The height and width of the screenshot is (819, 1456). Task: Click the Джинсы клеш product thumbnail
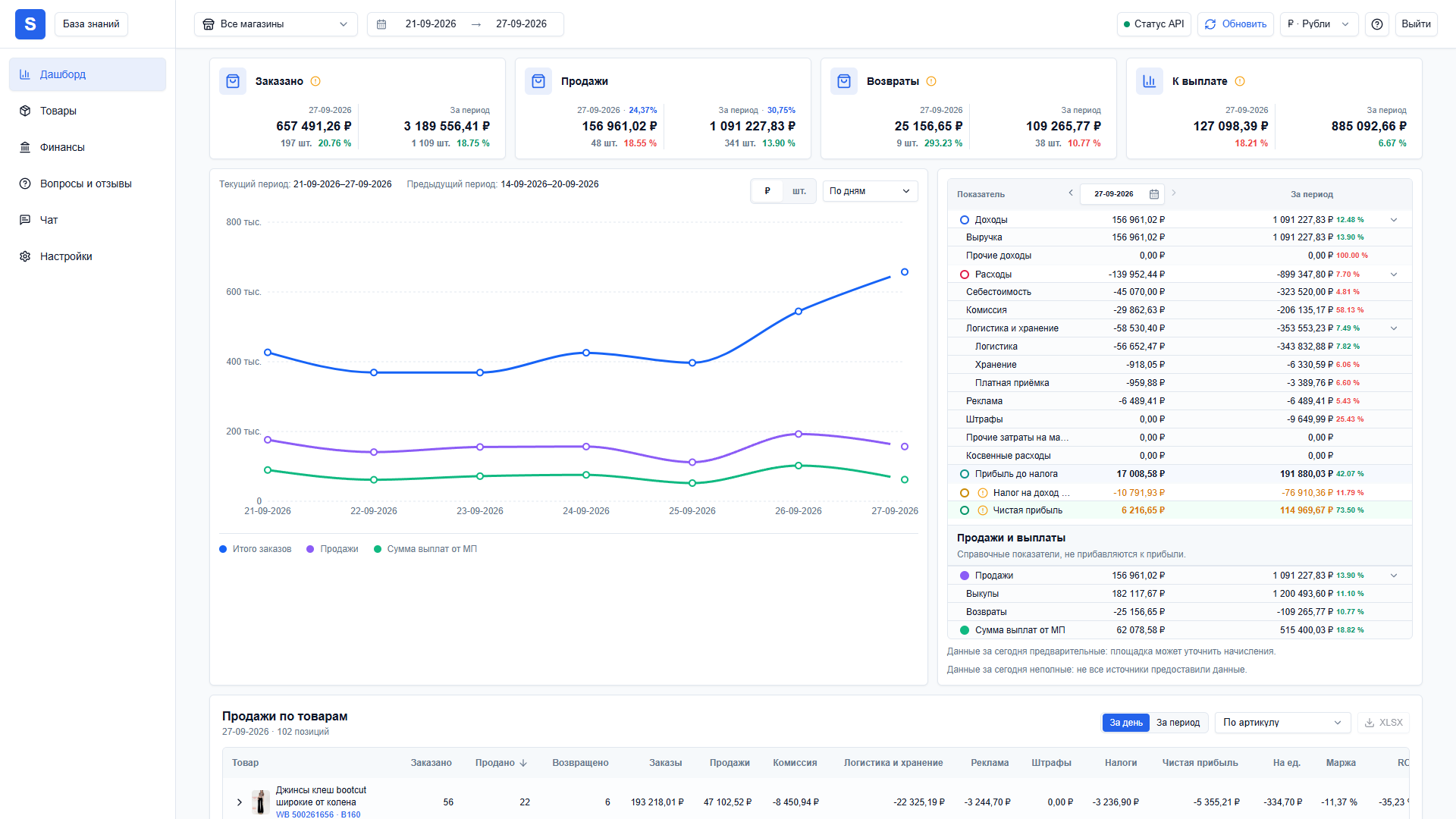pos(261,802)
